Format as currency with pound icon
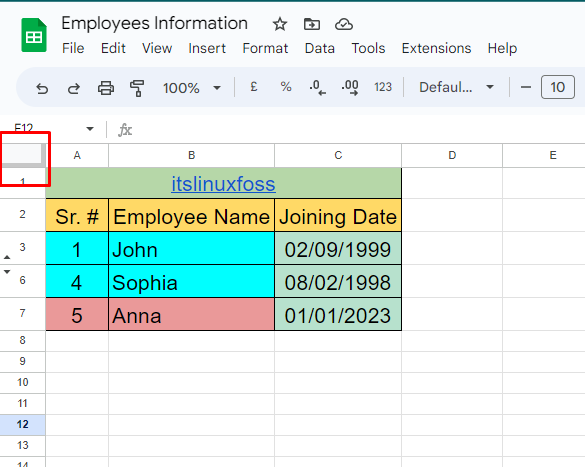 tap(254, 87)
